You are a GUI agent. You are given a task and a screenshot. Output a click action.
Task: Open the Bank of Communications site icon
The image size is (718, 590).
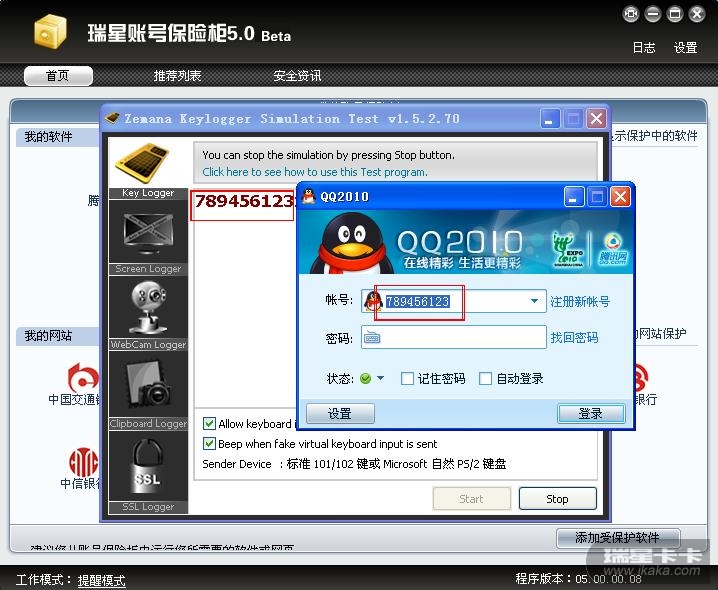pos(82,377)
